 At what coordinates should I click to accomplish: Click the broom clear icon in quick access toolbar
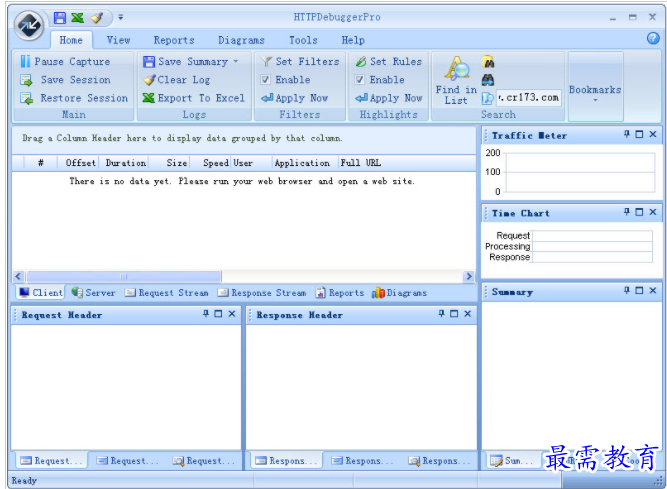97,18
